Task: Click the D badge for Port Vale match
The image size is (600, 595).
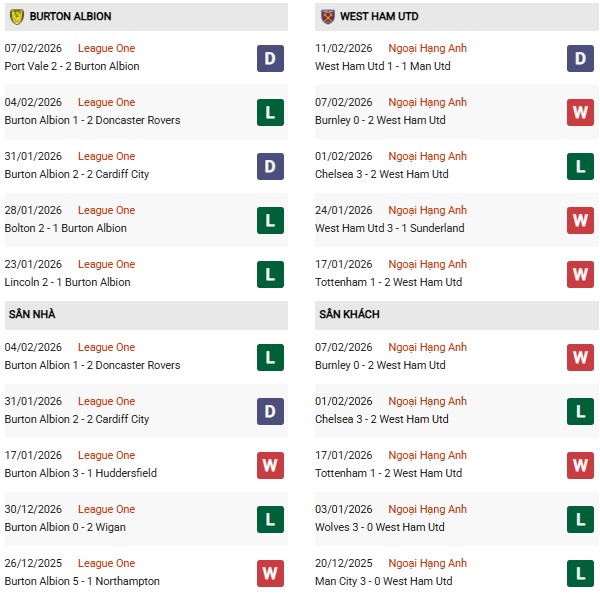Action: [270, 58]
